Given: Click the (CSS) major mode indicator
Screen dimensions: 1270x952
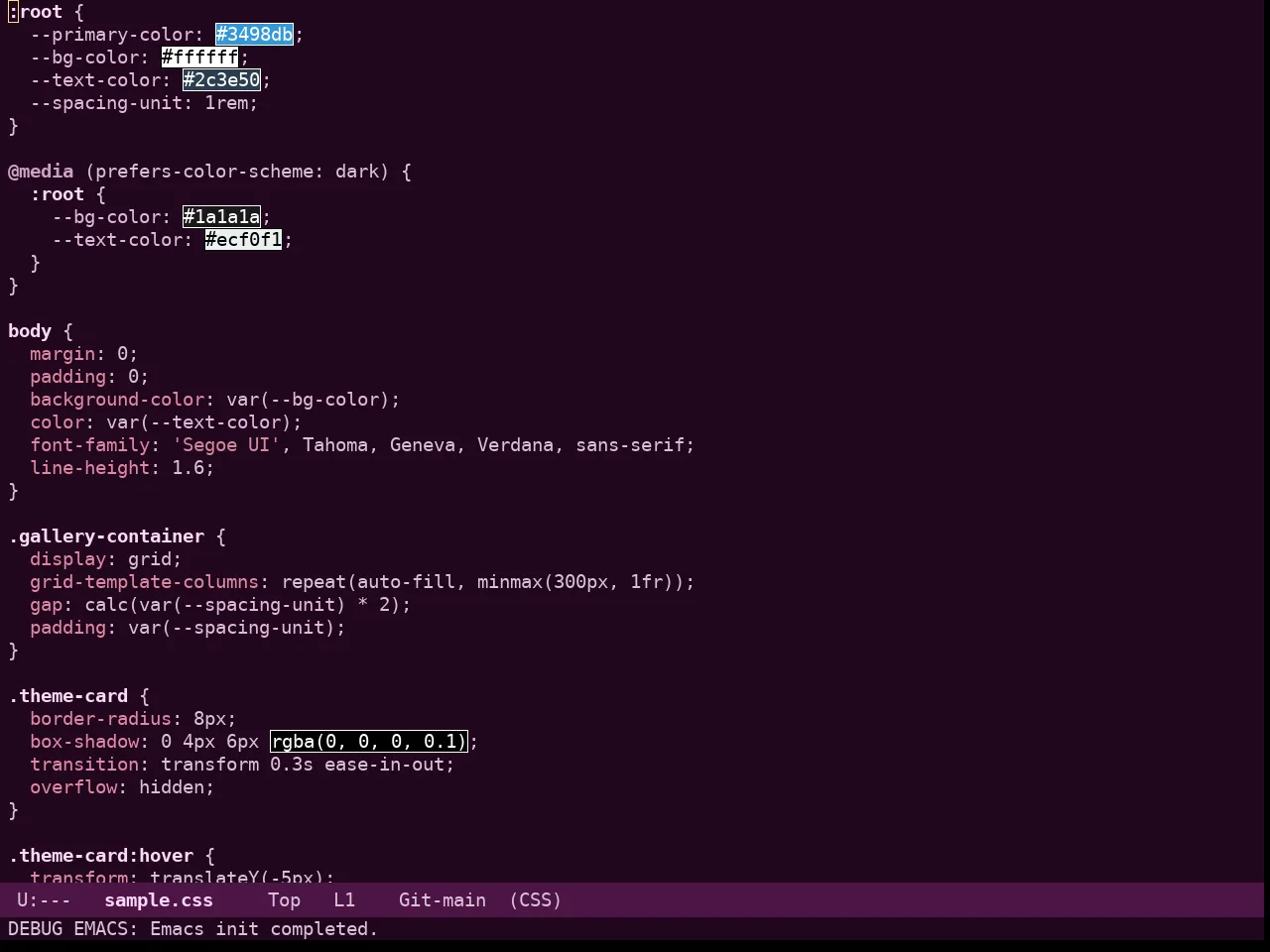Looking at the screenshot, I should [536, 900].
